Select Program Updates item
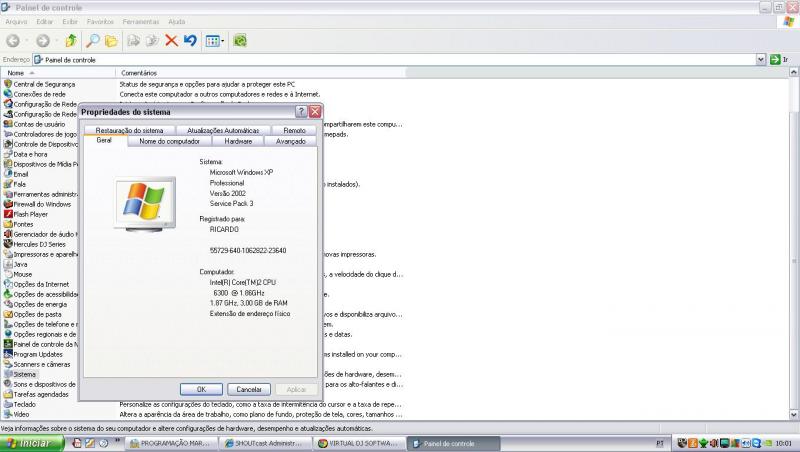The width and height of the screenshot is (800, 452). pos(33,355)
